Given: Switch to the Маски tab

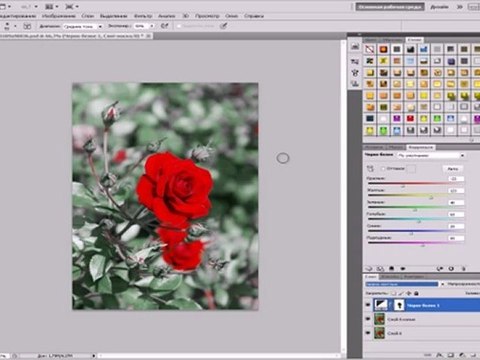Looking at the screenshot, I should [396, 147].
